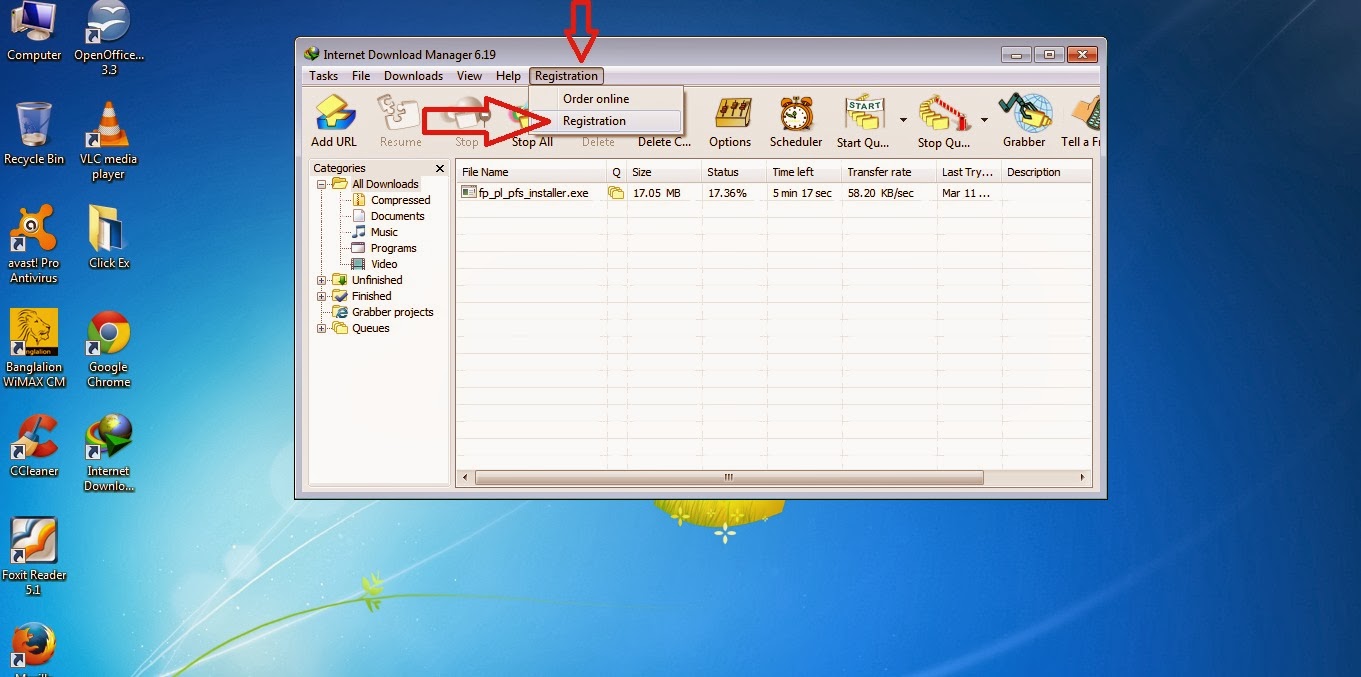
Task: Open avast! Pro Antivirus desktop shortcut
Action: [34, 245]
